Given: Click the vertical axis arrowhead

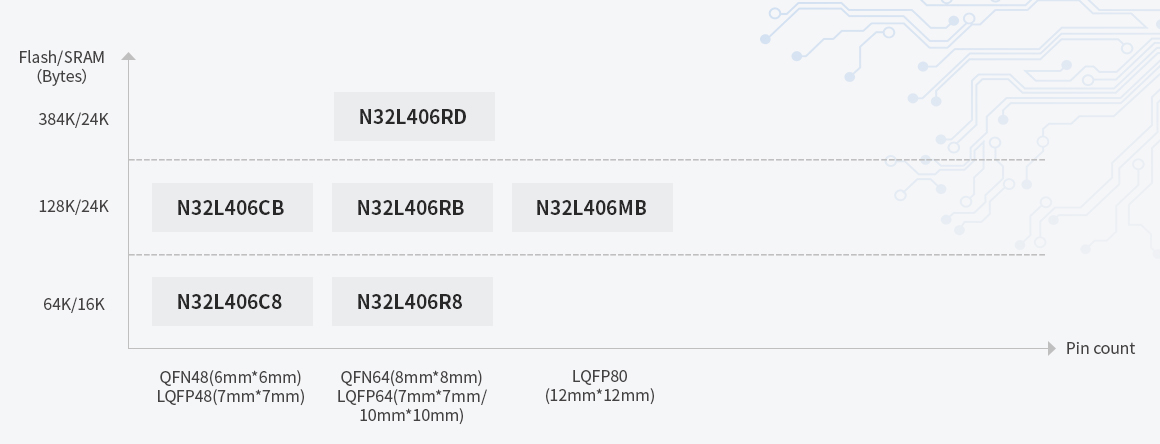Looking at the screenshot, I should [128, 56].
